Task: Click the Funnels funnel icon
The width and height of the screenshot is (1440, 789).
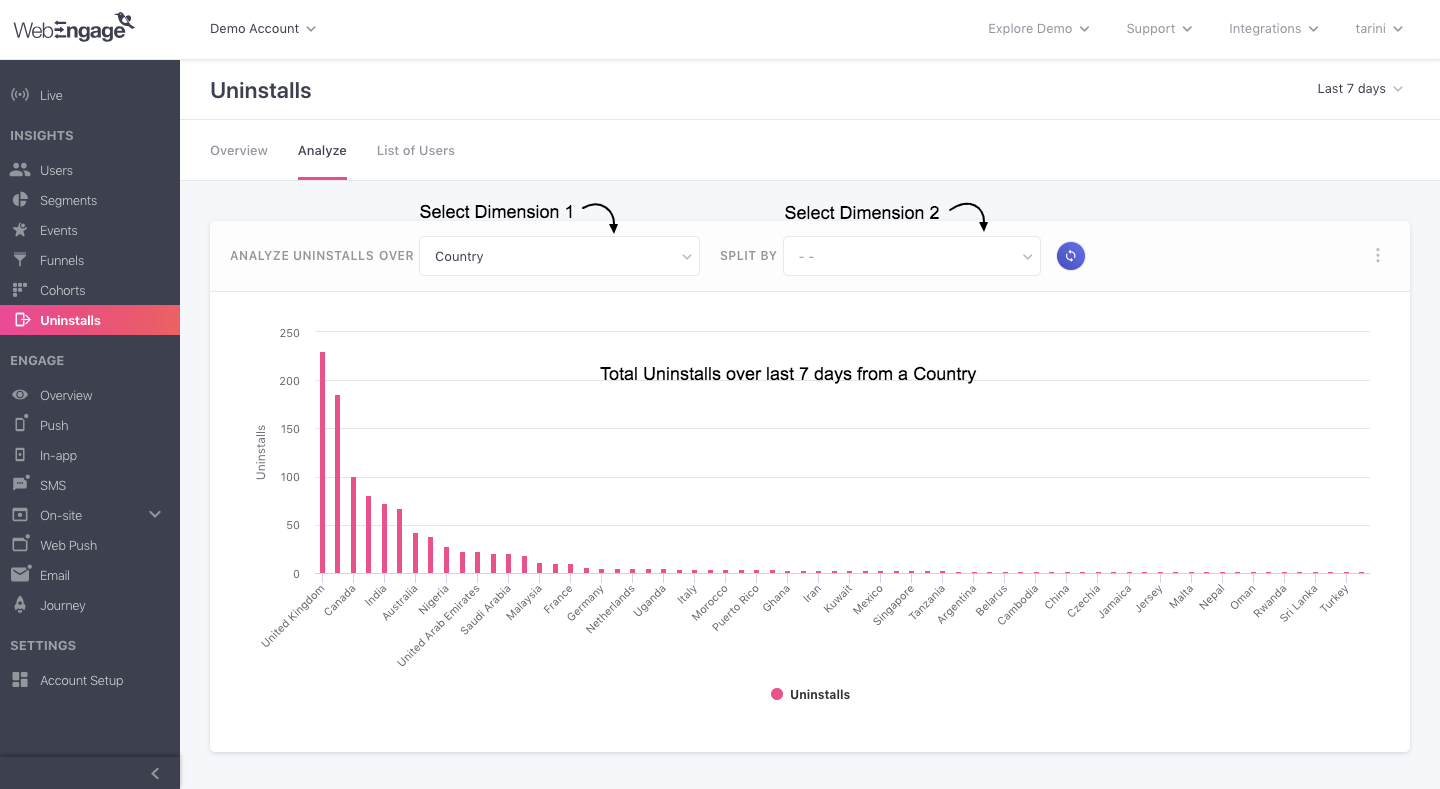Action: (x=20, y=260)
